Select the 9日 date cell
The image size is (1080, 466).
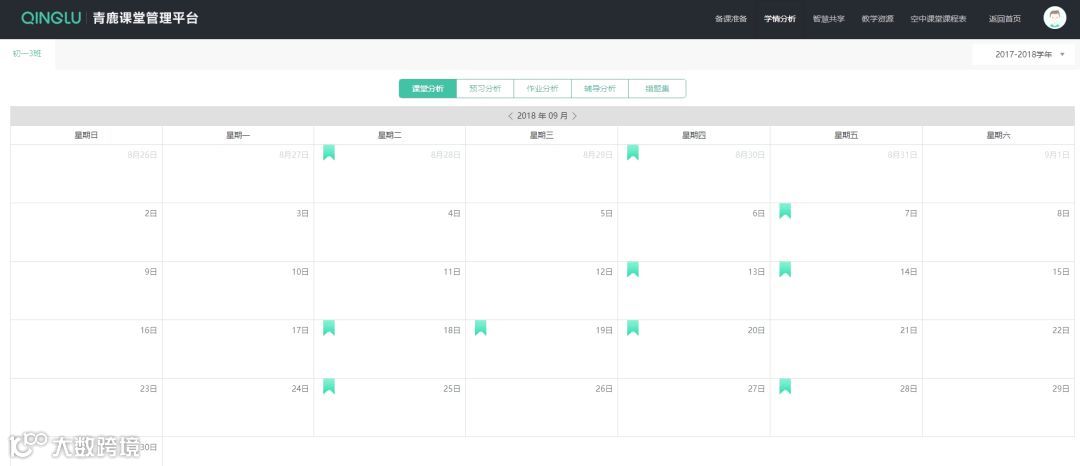(86, 290)
